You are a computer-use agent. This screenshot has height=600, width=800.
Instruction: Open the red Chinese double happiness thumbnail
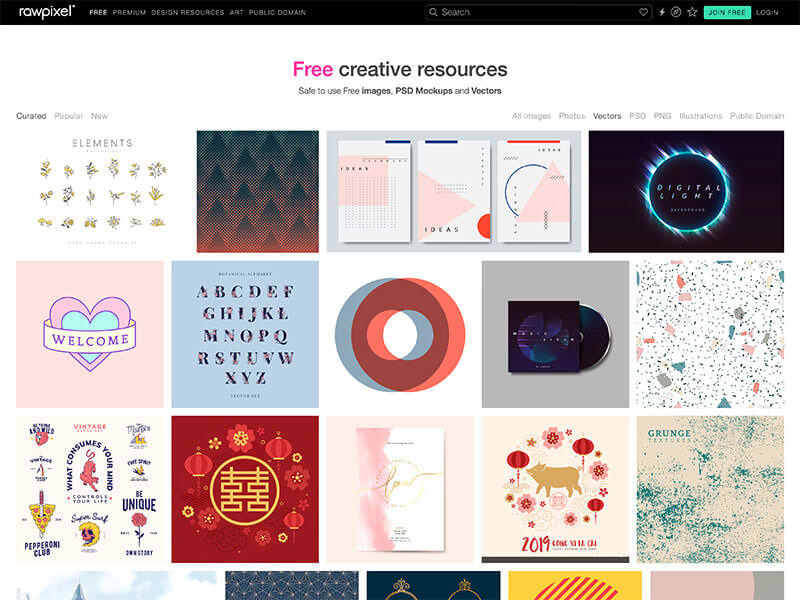pyautogui.click(x=245, y=489)
